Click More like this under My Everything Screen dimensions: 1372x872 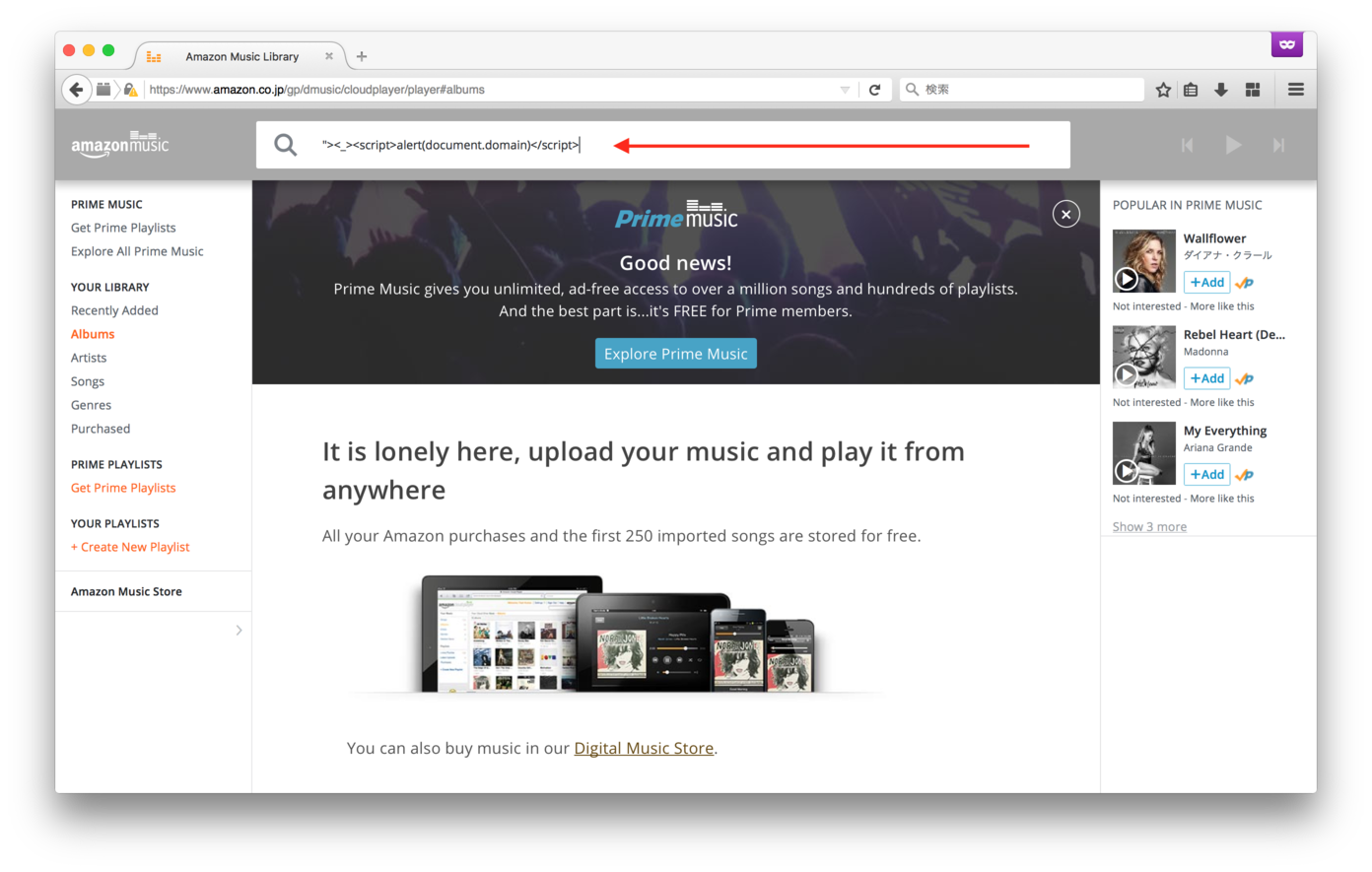click(1222, 499)
